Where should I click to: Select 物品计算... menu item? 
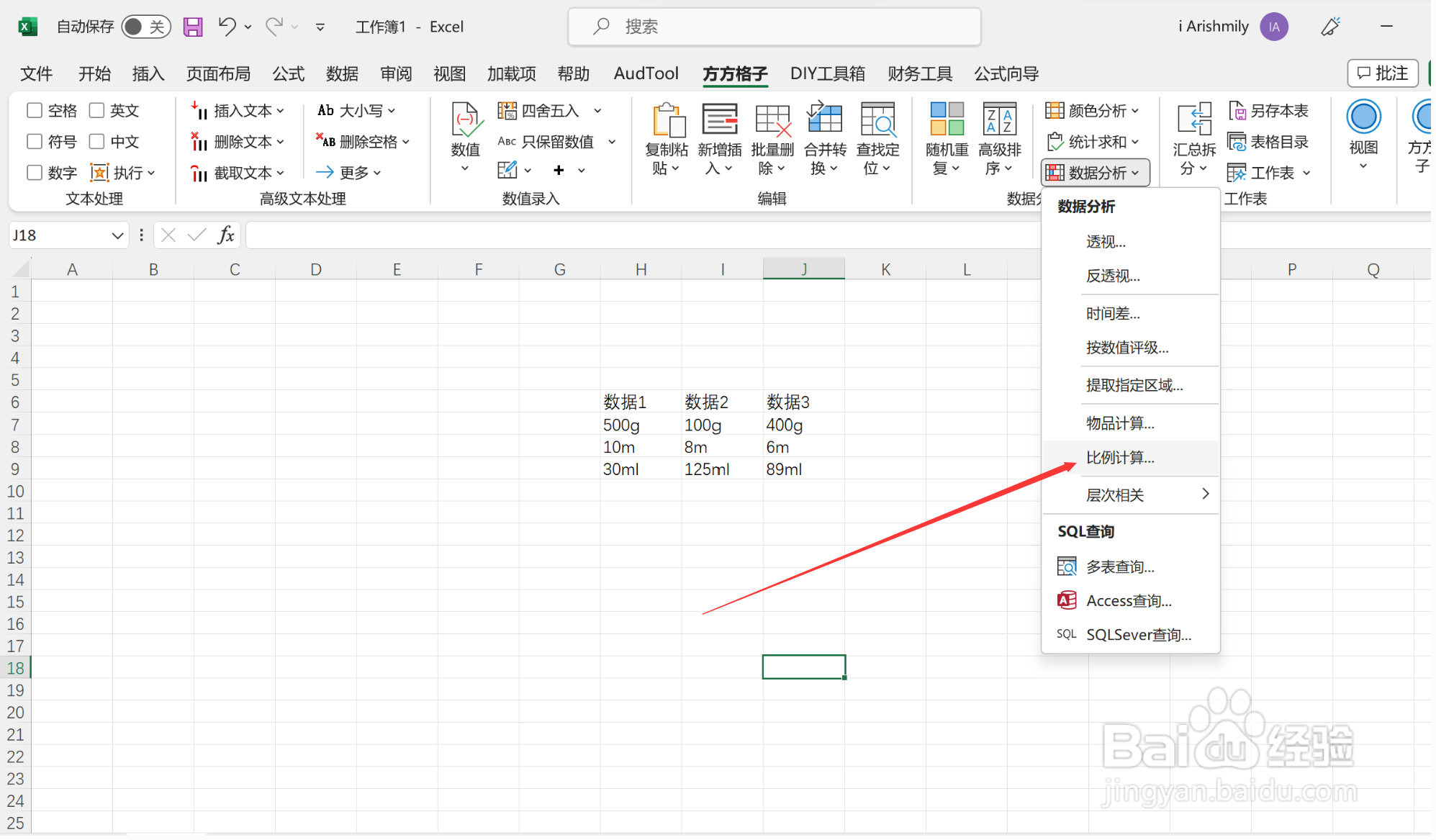click(1130, 423)
